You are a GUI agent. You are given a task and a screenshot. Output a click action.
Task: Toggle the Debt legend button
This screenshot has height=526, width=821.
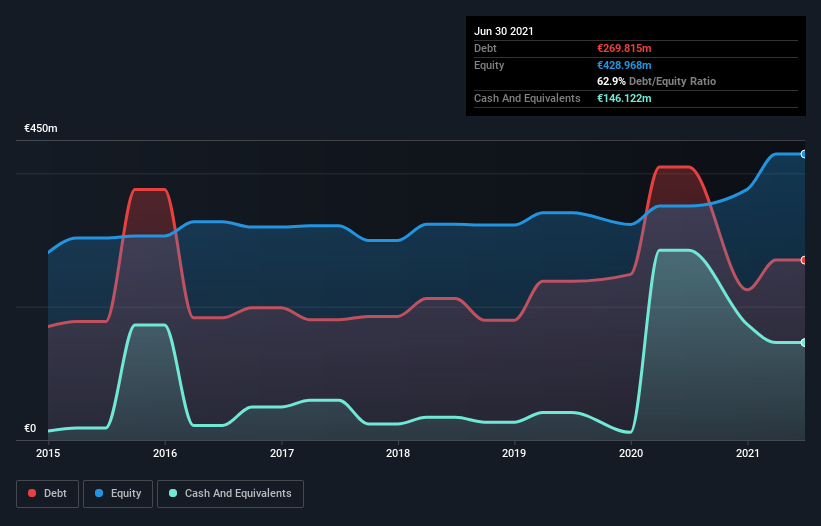pos(48,494)
